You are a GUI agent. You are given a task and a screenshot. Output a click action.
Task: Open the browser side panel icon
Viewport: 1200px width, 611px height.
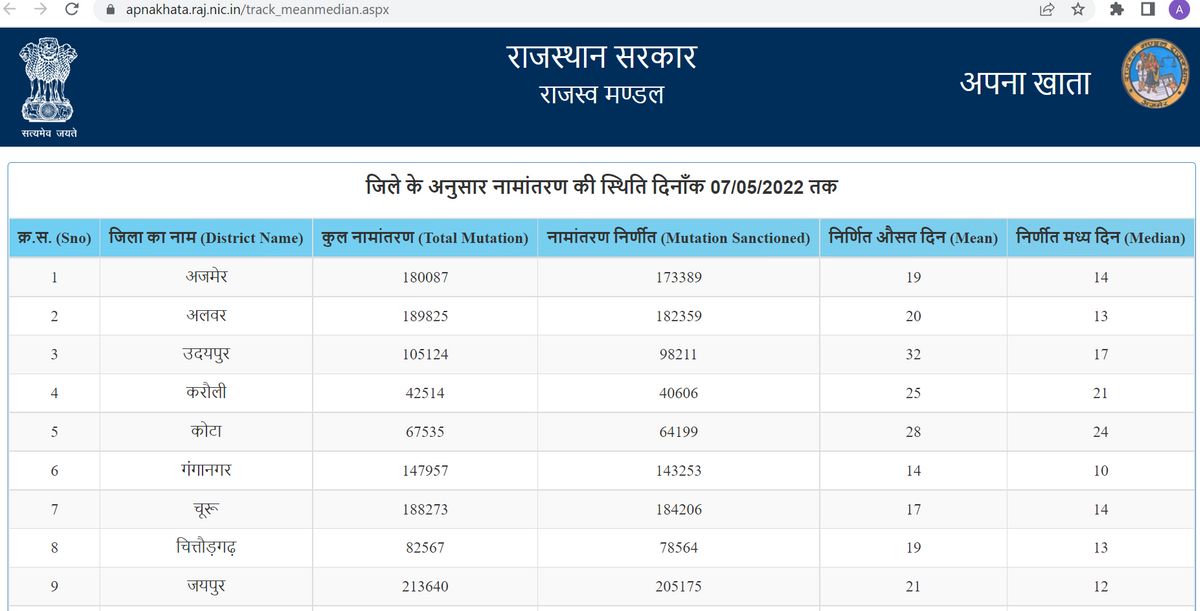1149,10
